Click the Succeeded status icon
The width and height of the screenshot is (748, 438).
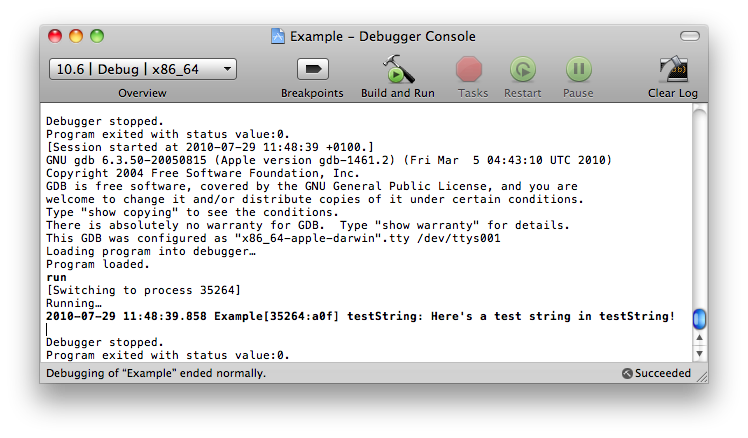pos(627,374)
